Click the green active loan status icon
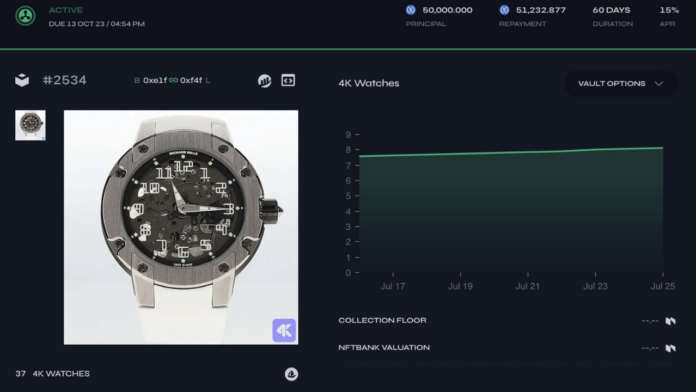This screenshot has width=696, height=392. point(25,16)
